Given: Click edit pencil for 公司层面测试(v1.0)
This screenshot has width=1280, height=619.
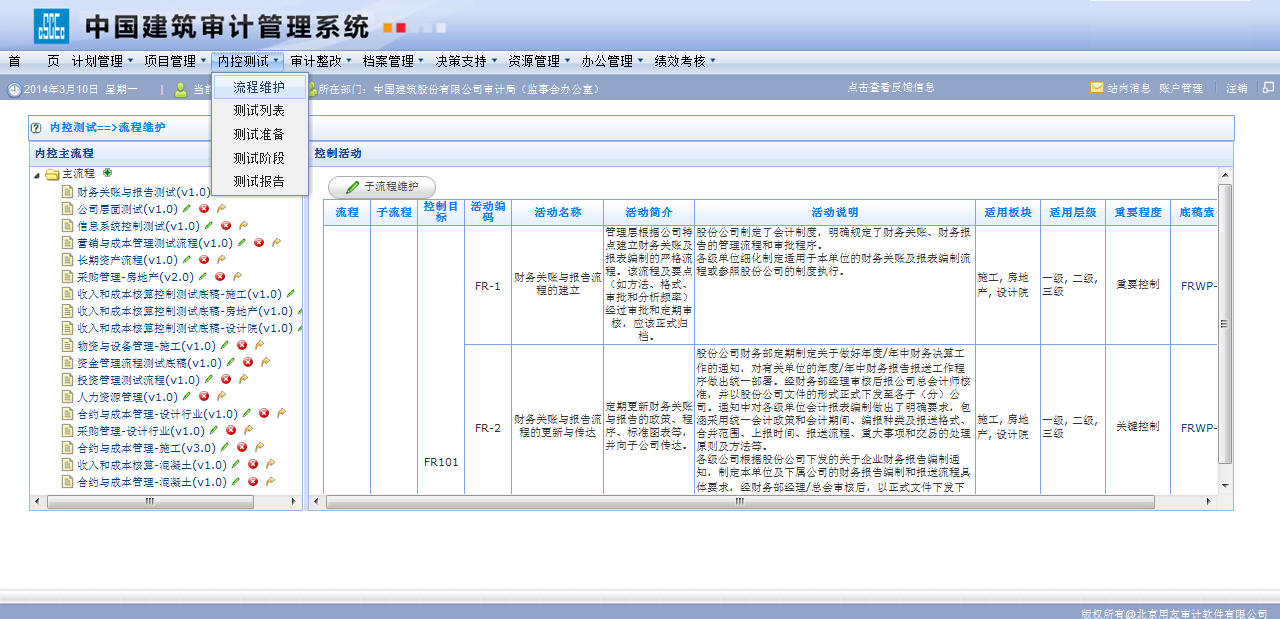Looking at the screenshot, I should point(186,209).
